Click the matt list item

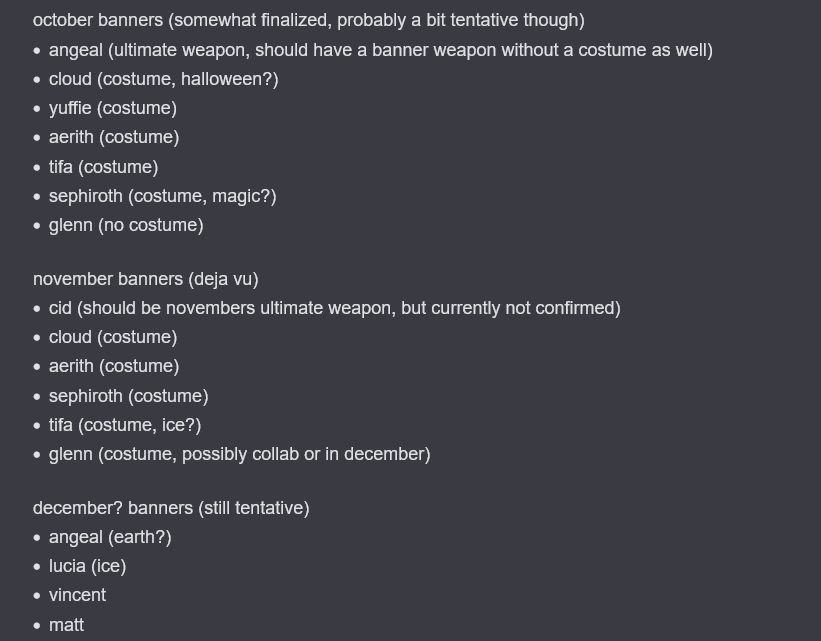(66, 625)
